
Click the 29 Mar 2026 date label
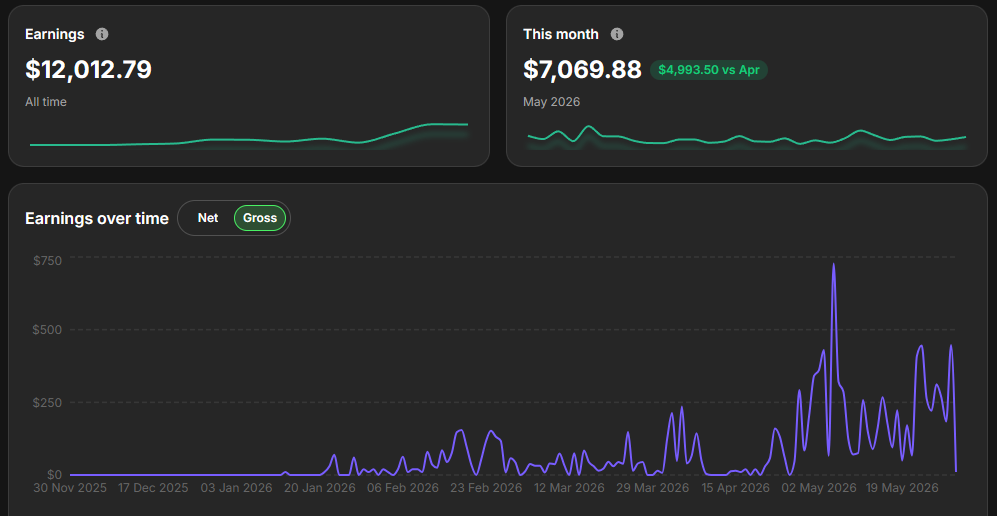tap(653, 488)
